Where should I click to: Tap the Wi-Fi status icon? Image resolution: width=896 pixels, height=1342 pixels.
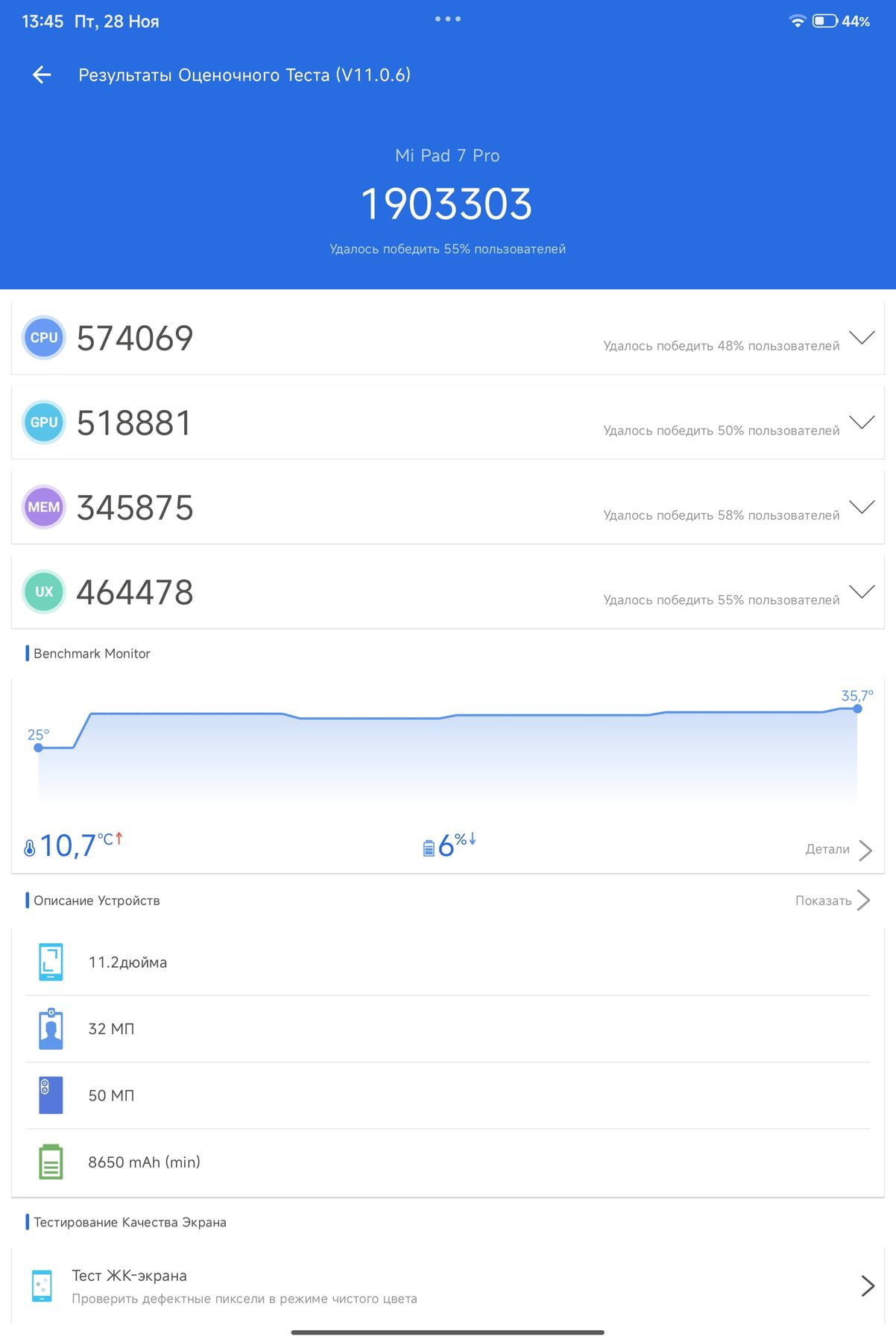798,21
